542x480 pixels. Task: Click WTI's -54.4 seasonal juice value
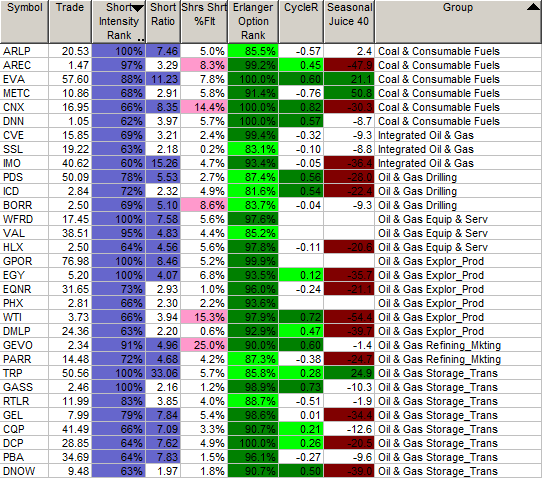coord(349,317)
